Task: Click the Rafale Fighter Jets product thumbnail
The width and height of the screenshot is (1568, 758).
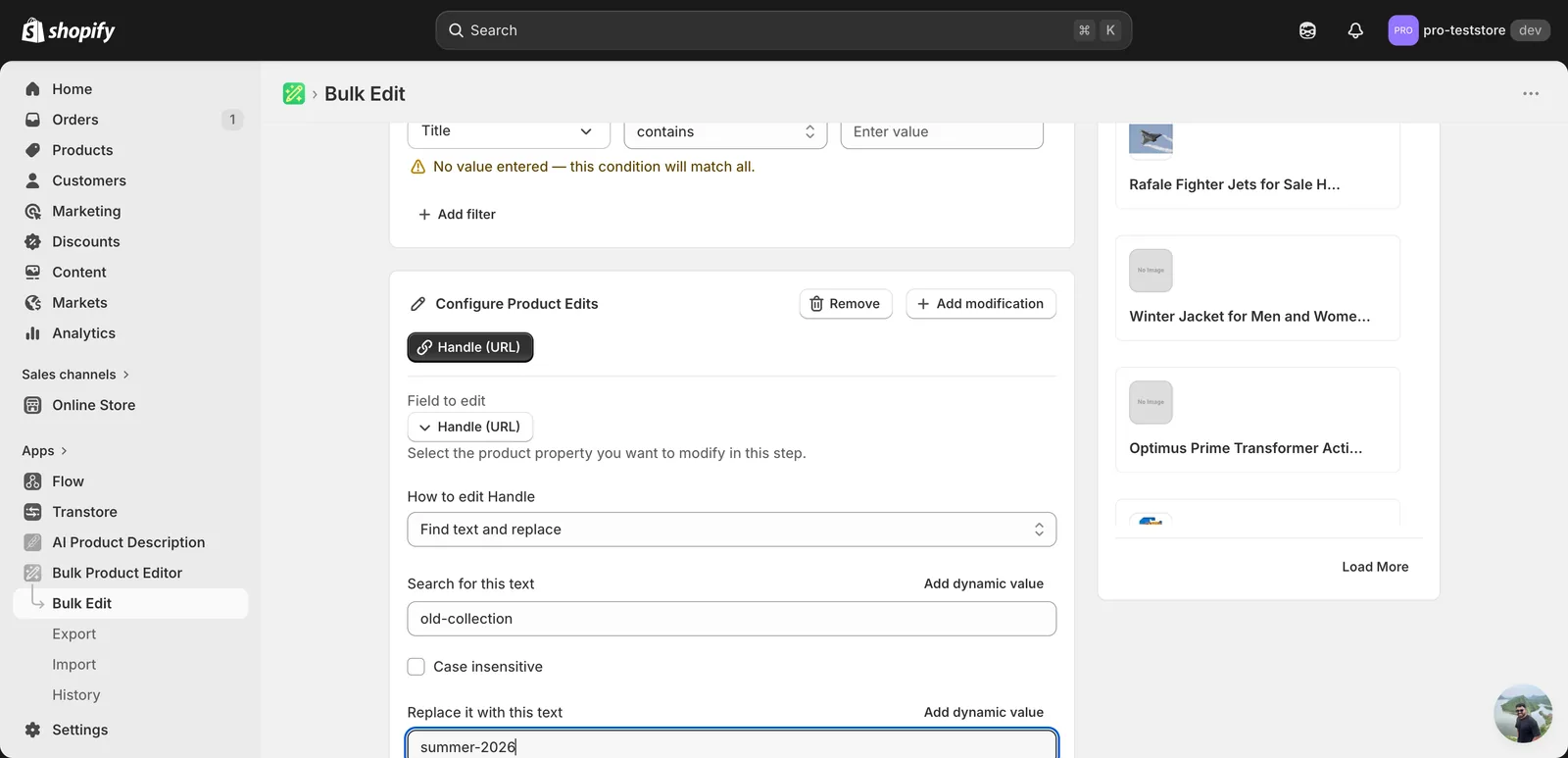Action: (x=1151, y=139)
